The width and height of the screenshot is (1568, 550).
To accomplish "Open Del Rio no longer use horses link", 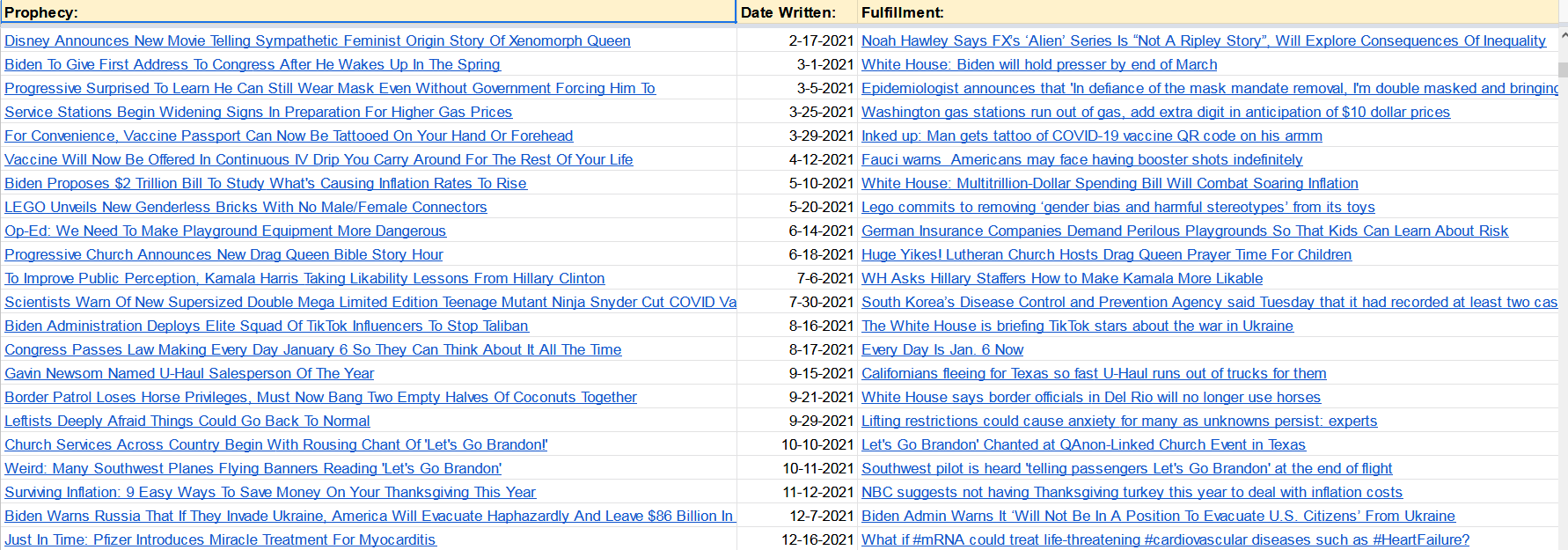I will pos(1091,397).
